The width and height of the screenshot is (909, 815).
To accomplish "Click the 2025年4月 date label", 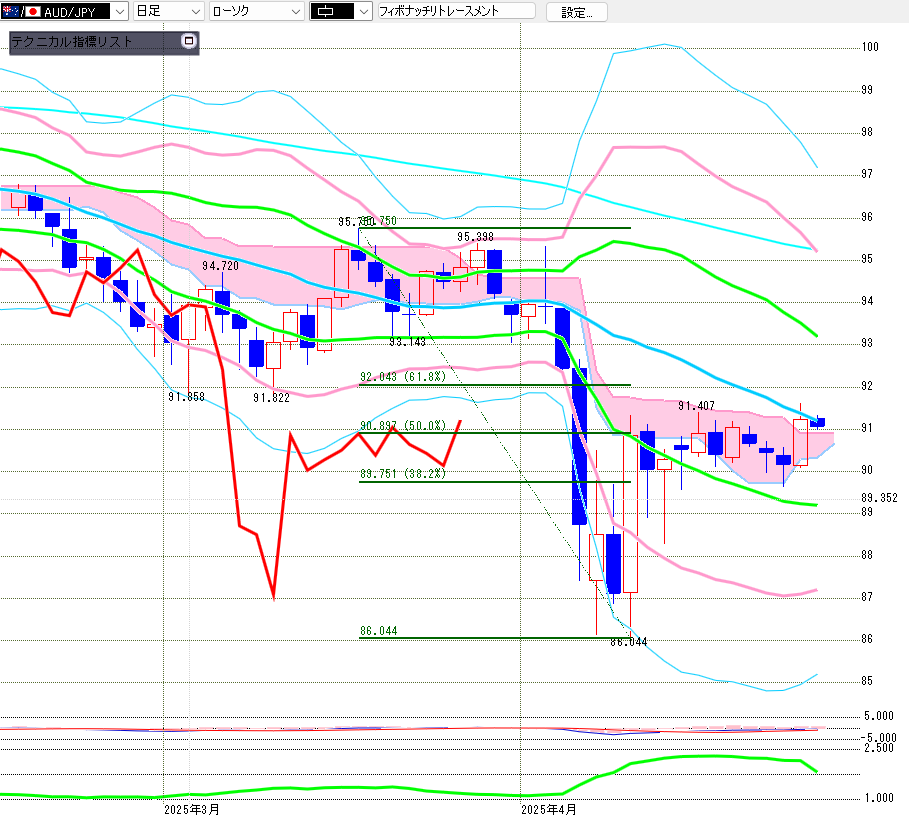I will coord(548,809).
